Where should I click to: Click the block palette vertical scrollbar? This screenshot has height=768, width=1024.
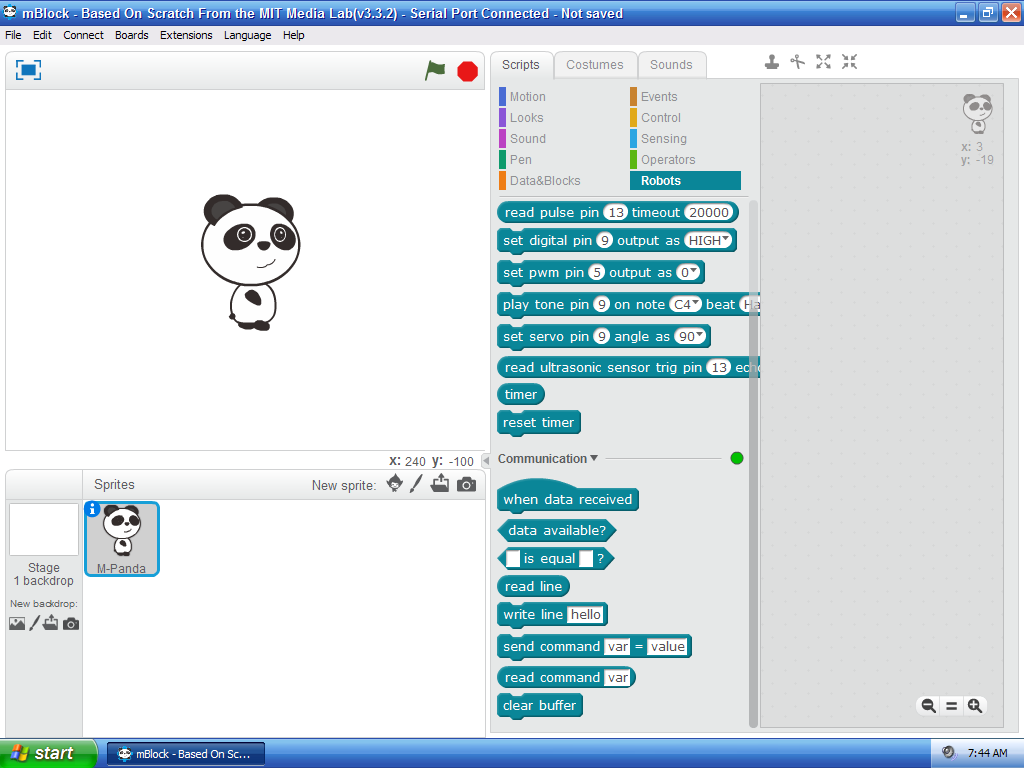click(x=753, y=464)
